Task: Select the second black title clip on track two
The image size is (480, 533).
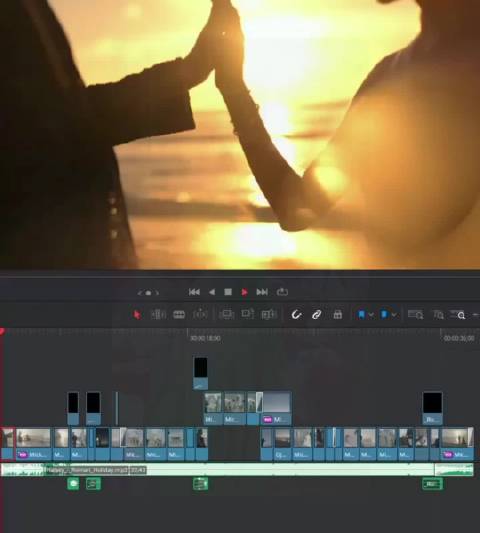Action: pyautogui.click(x=93, y=408)
